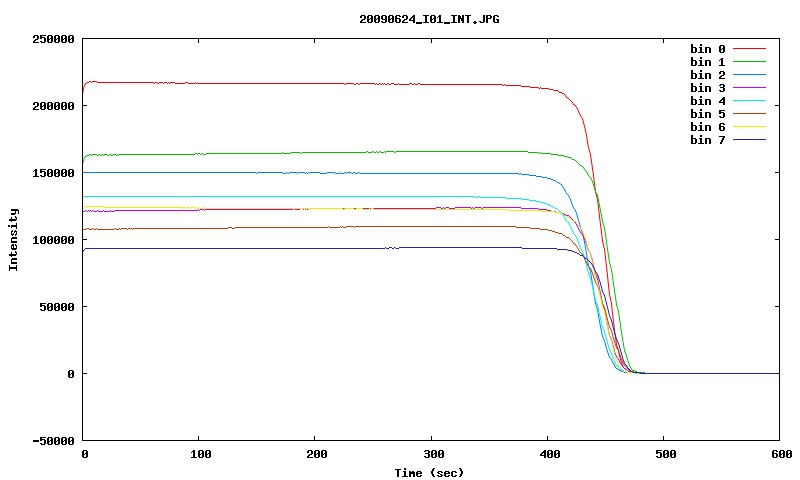
Task: Click the 200 x-axis tick label
Action: [317, 454]
